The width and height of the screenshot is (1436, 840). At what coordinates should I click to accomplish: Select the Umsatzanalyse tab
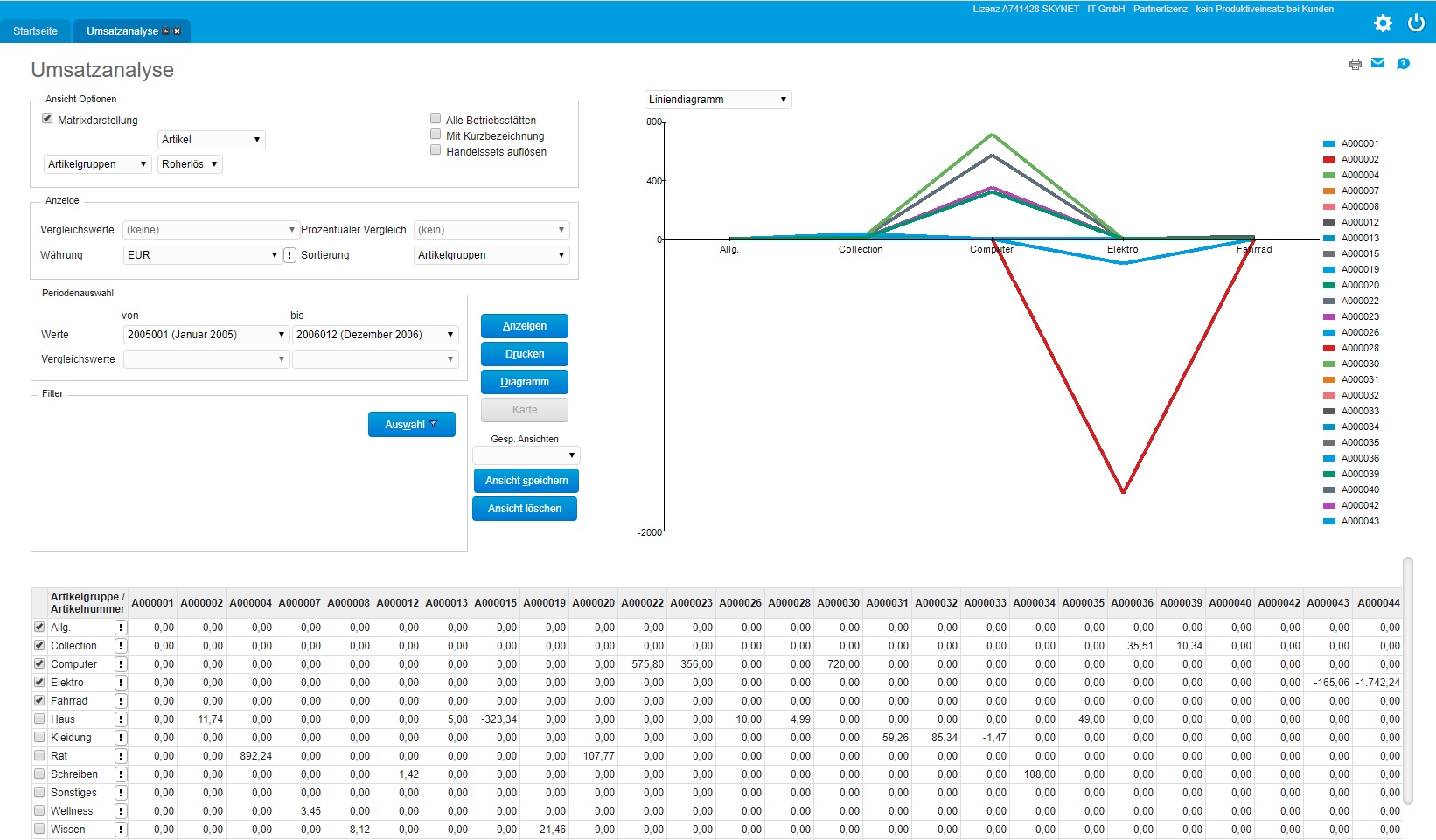pos(122,31)
